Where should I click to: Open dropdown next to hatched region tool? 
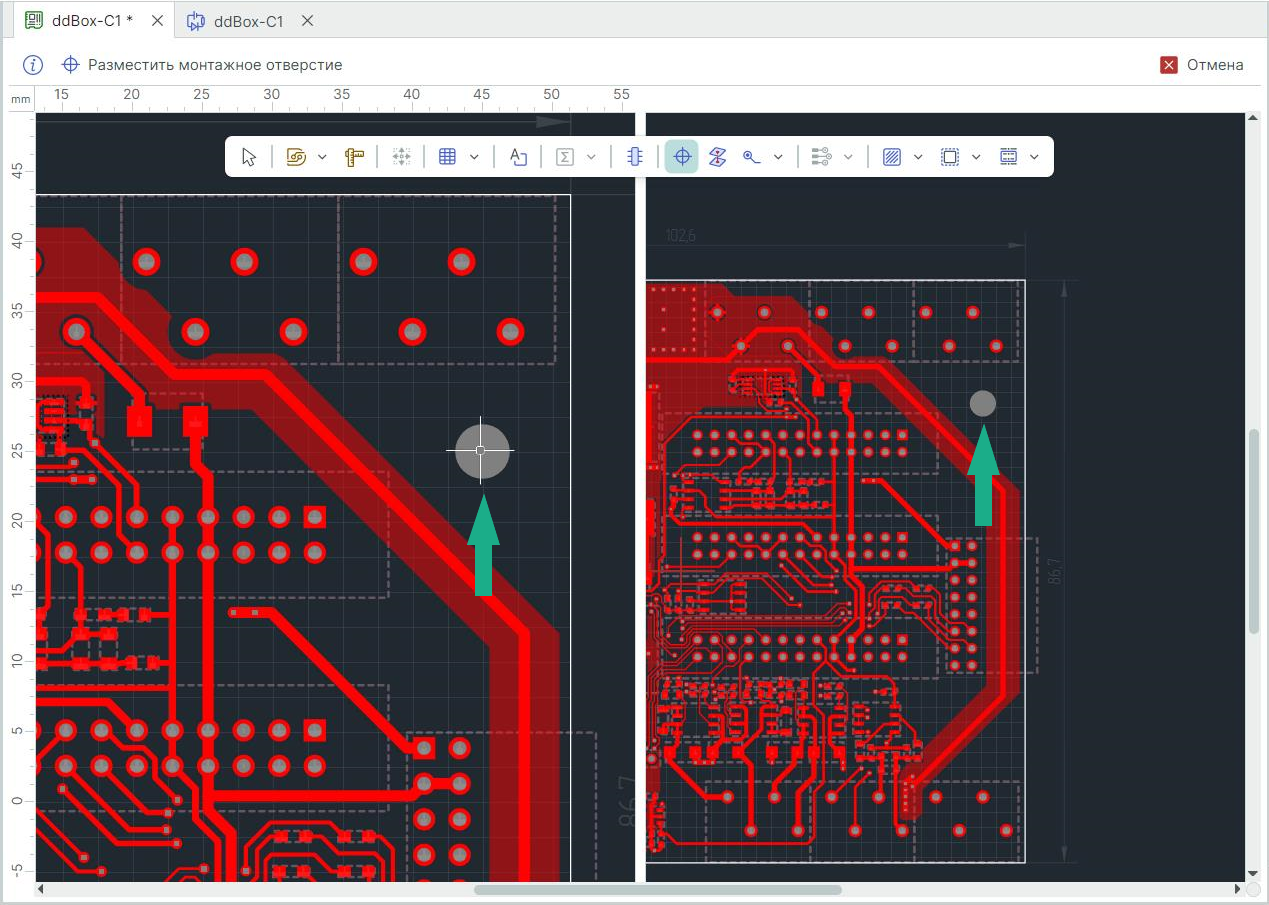pos(918,157)
